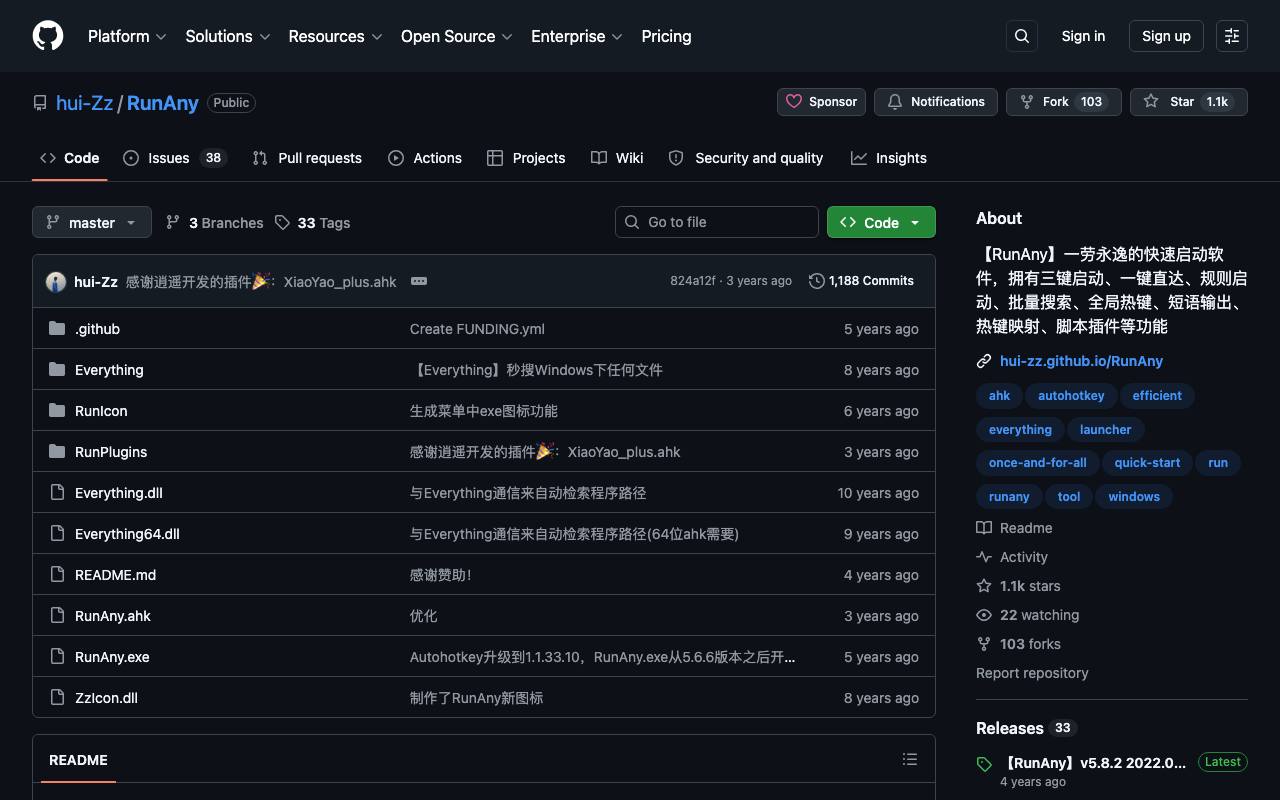This screenshot has width=1280, height=800.
Task: Click the Go to file search field
Action: (717, 222)
